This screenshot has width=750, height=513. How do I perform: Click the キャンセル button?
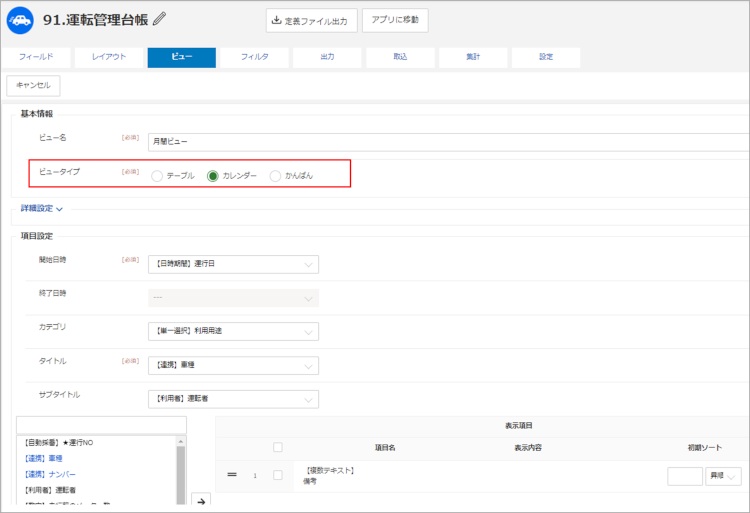pos(33,86)
